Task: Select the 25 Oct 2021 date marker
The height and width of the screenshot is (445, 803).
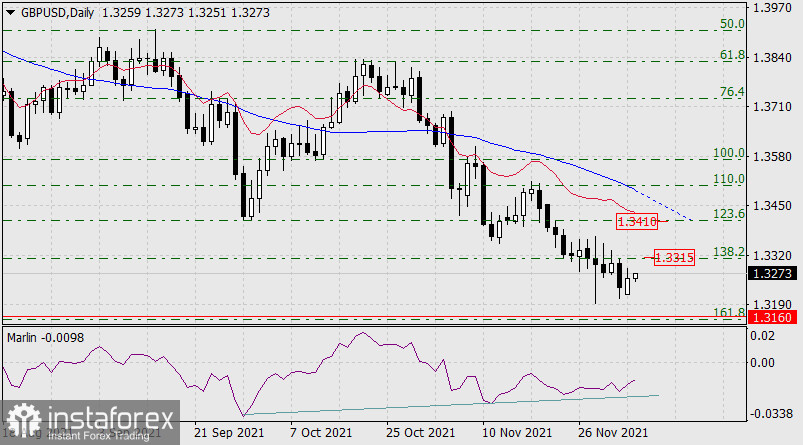Action: 418,433
